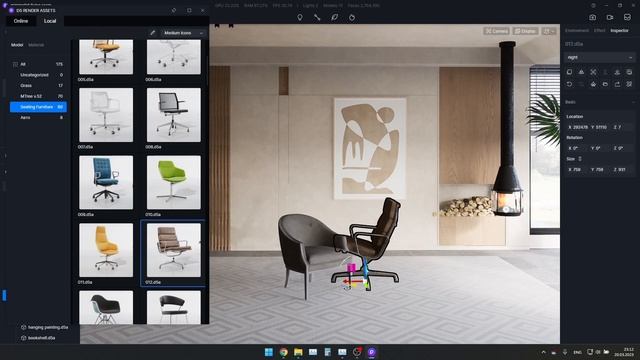Click the Camera button in viewport

tap(496, 31)
